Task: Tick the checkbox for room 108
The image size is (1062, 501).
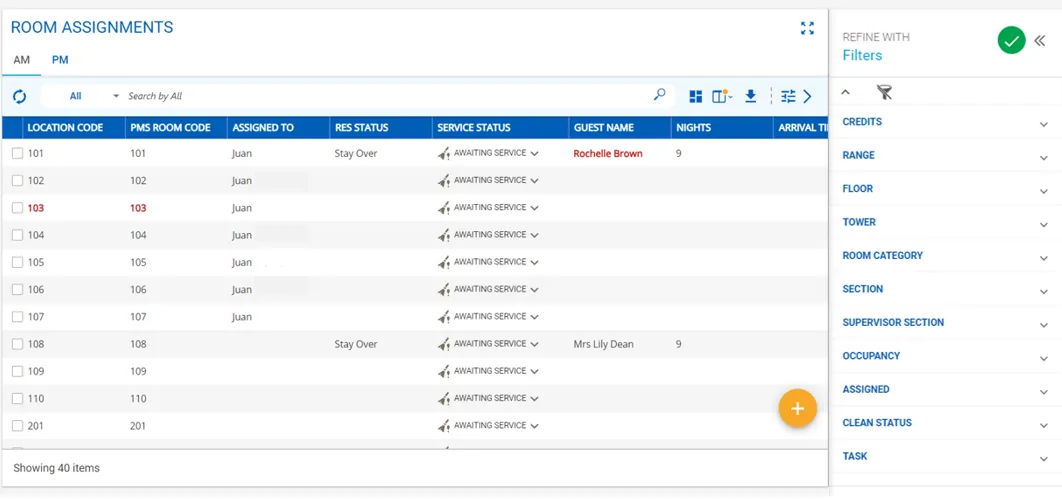Action: [x=18, y=344]
